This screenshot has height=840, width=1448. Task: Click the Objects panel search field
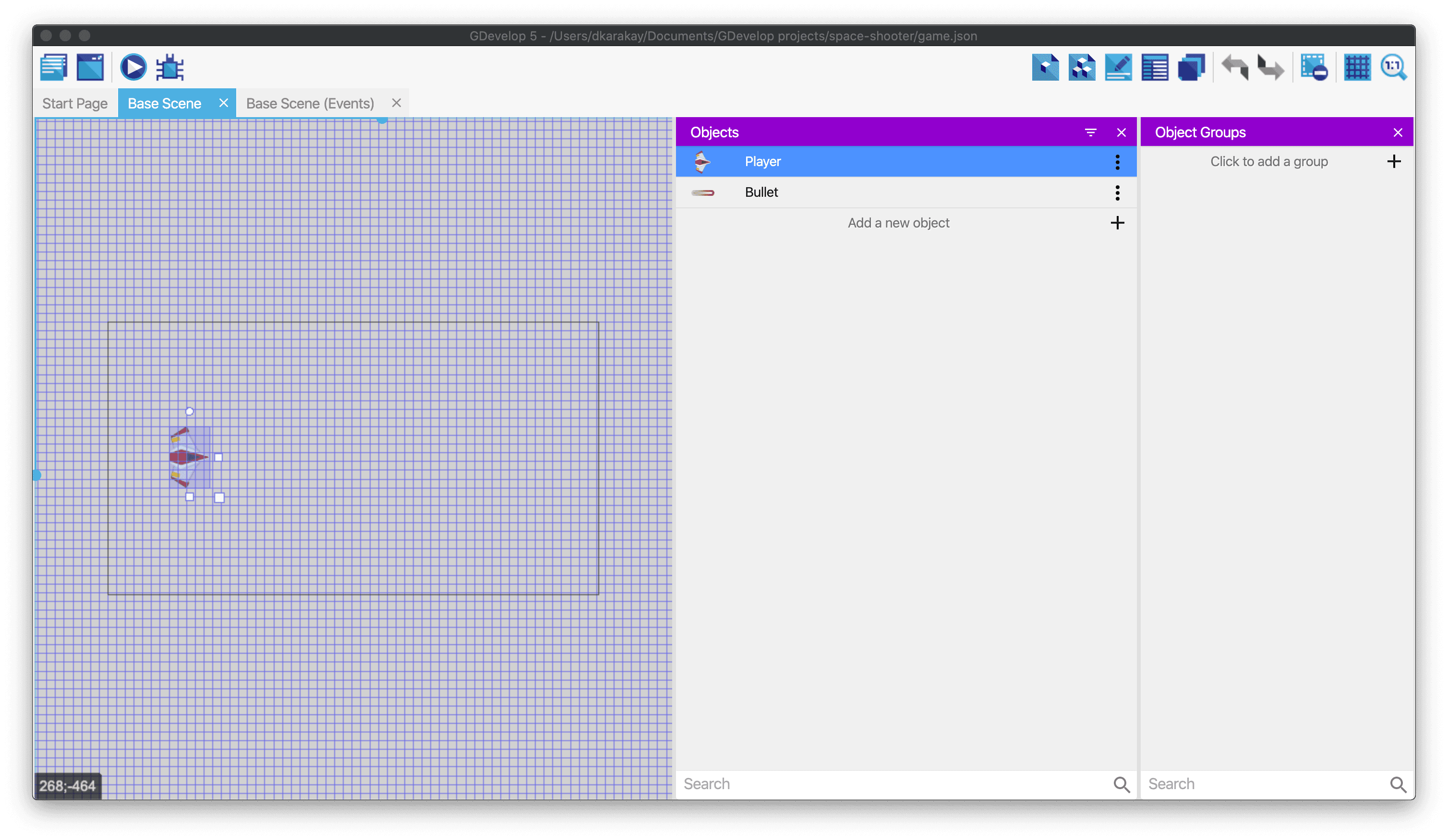[891, 784]
